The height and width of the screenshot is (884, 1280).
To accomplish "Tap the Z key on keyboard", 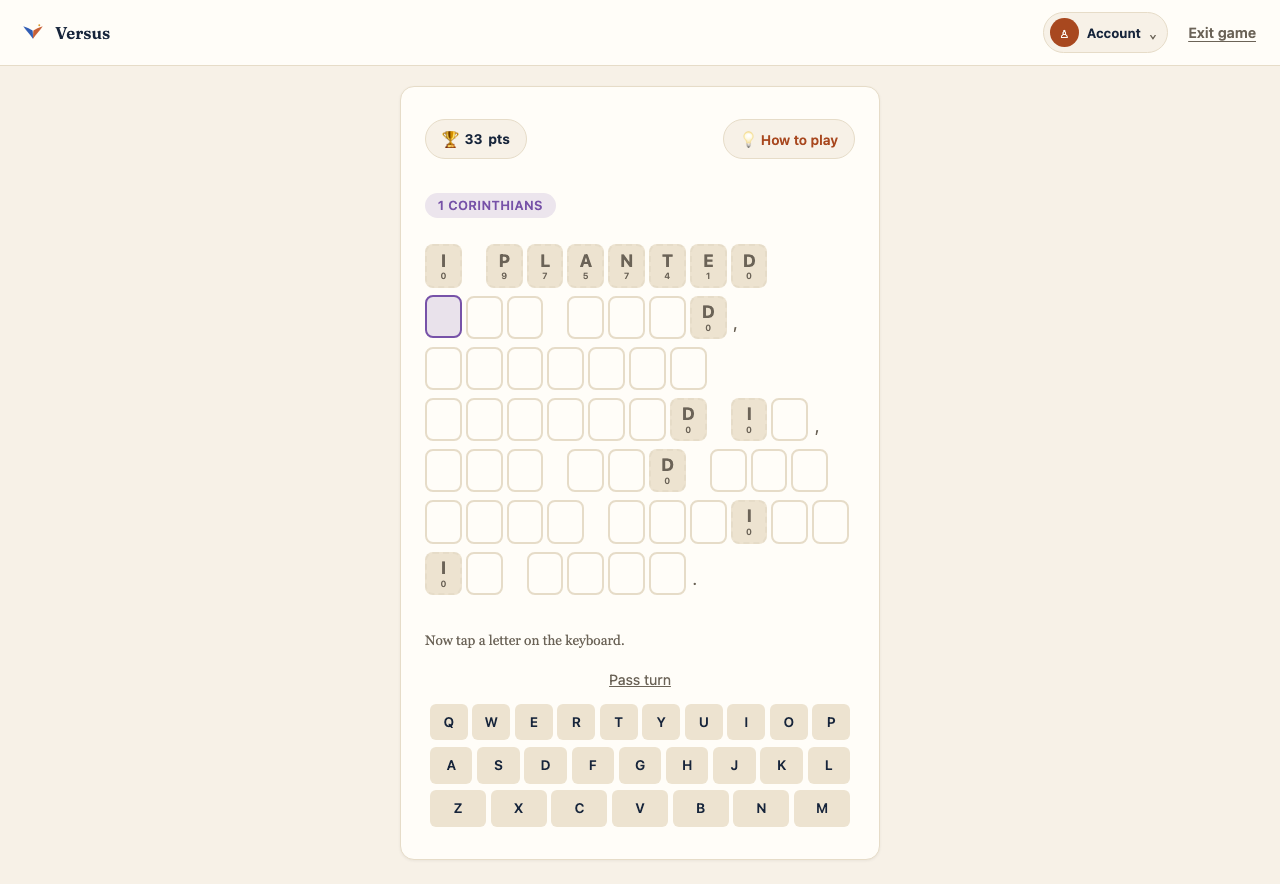I will pos(458,808).
